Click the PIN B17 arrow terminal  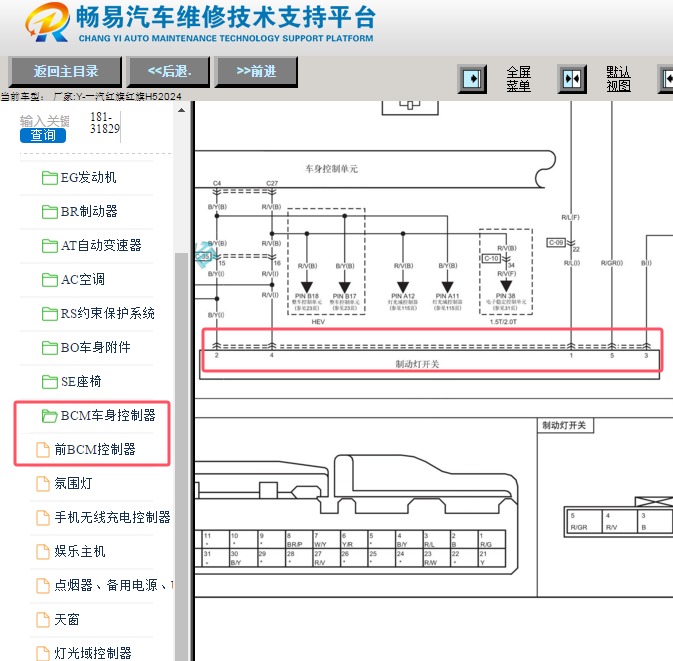[345, 287]
